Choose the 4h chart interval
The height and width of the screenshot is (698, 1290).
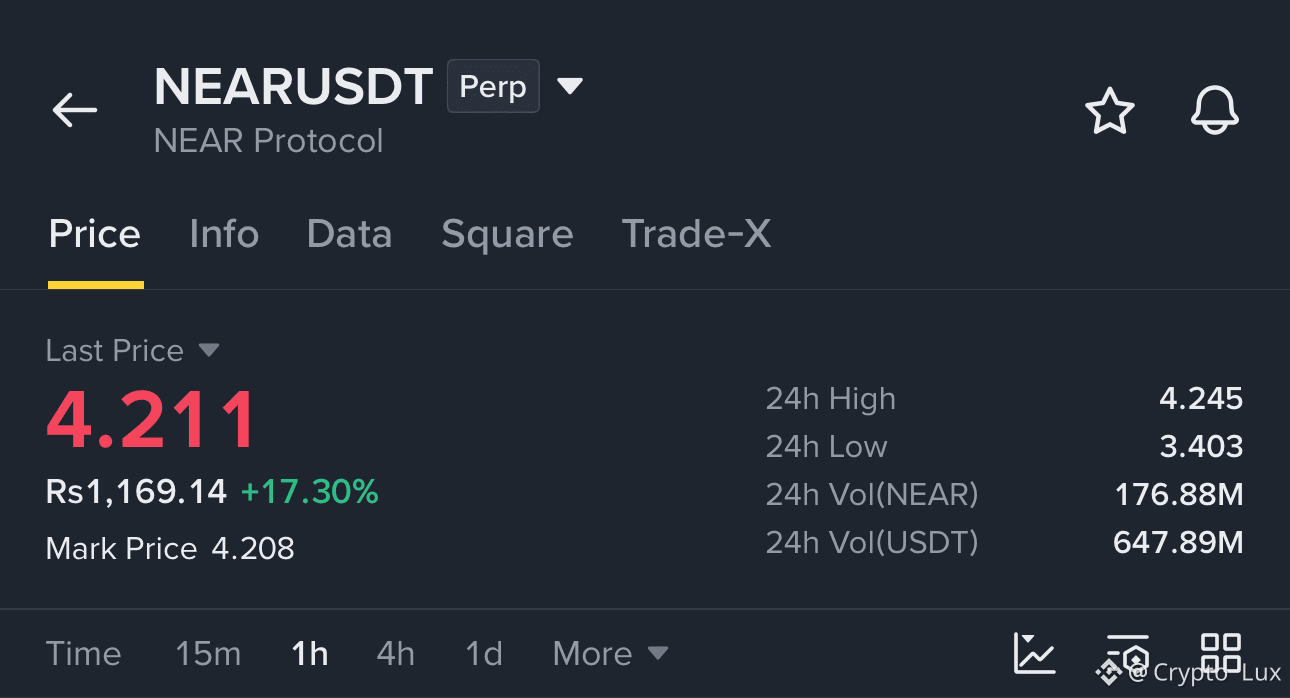[396, 654]
